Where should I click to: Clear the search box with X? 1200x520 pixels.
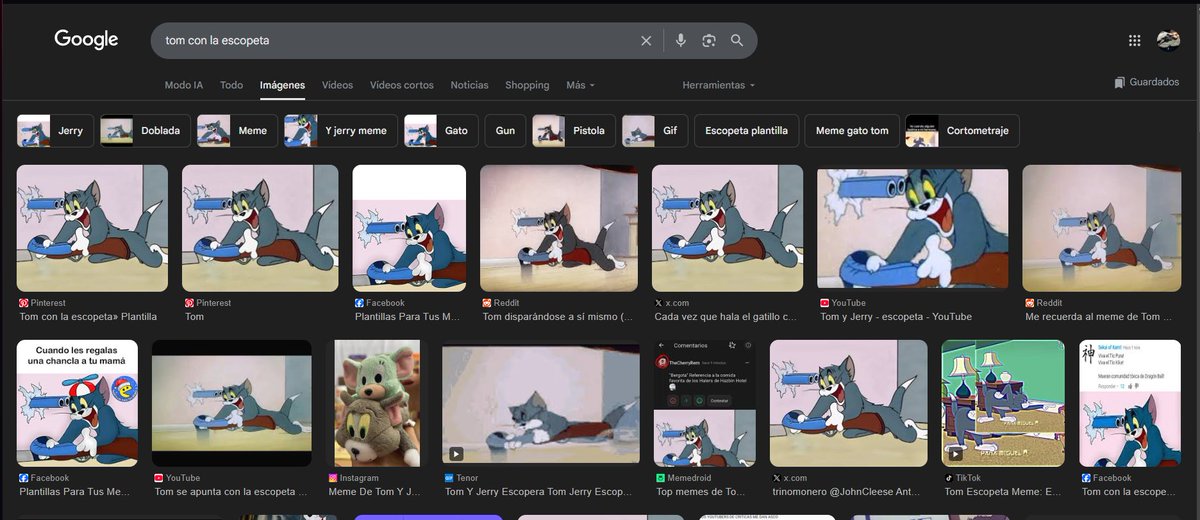click(x=646, y=41)
